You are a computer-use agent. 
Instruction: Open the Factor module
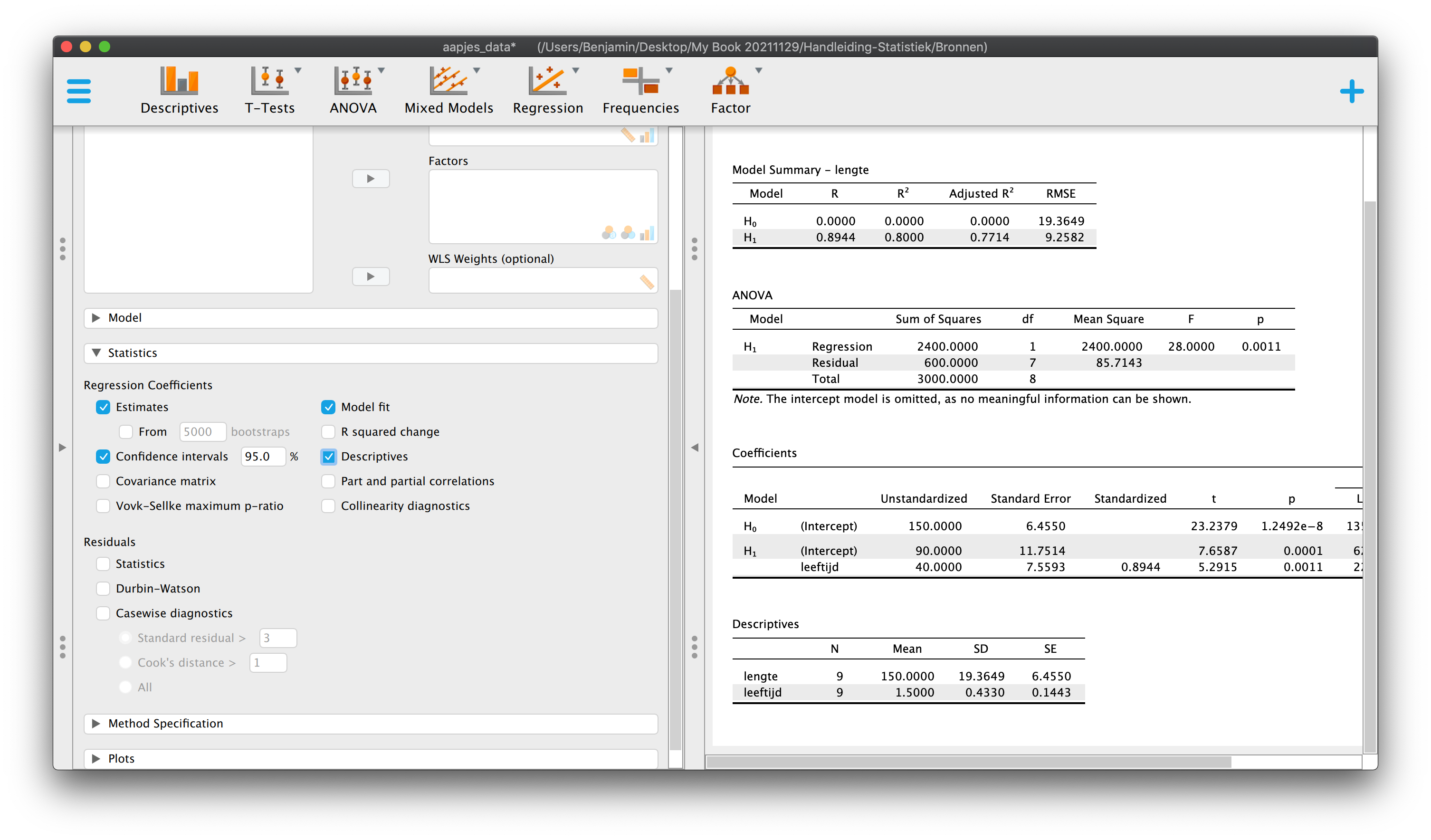click(x=731, y=91)
